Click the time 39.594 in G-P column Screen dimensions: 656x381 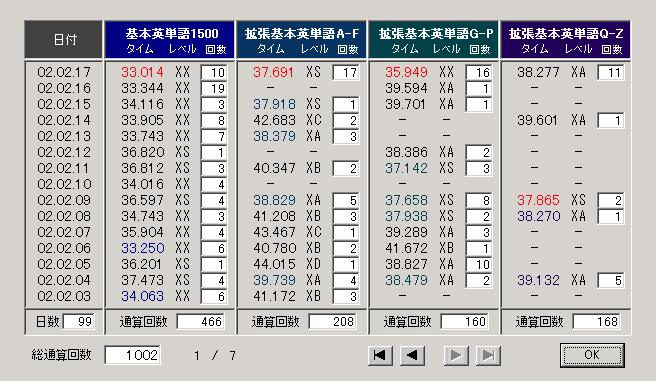point(406,88)
